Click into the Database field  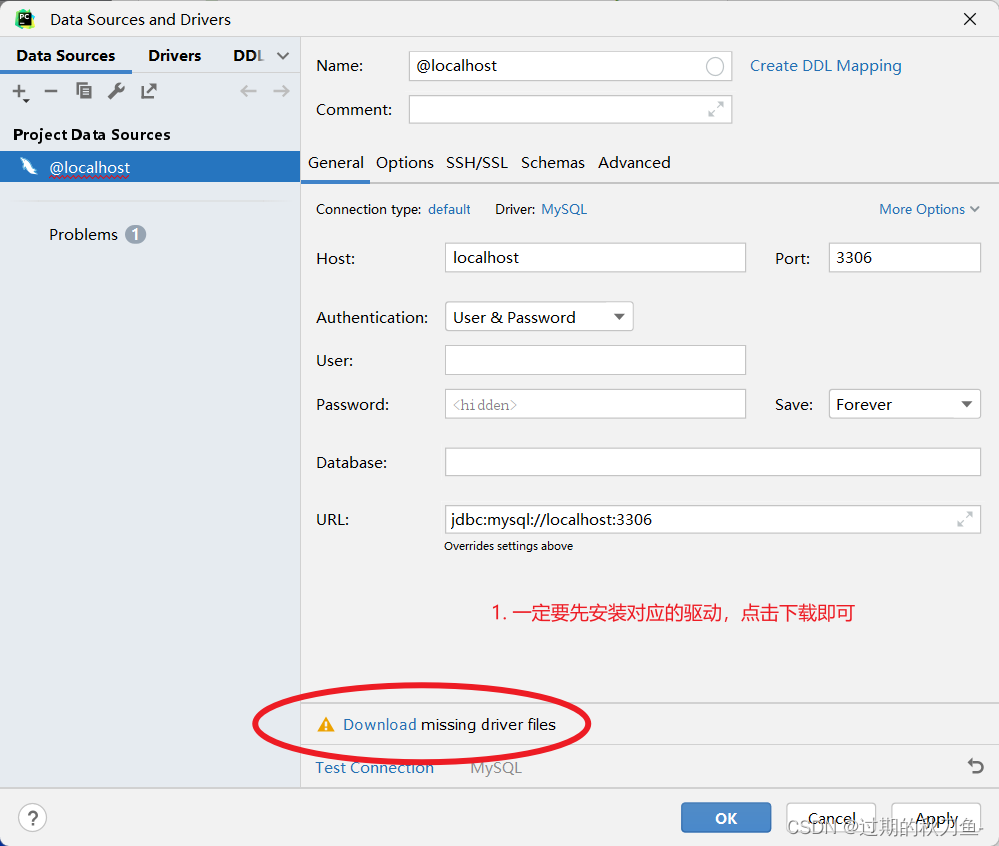[x=712, y=462]
